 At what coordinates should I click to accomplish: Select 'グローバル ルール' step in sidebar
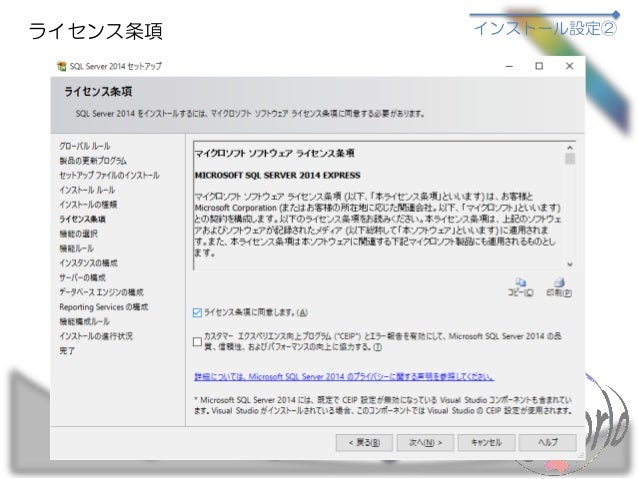[x=85, y=146]
